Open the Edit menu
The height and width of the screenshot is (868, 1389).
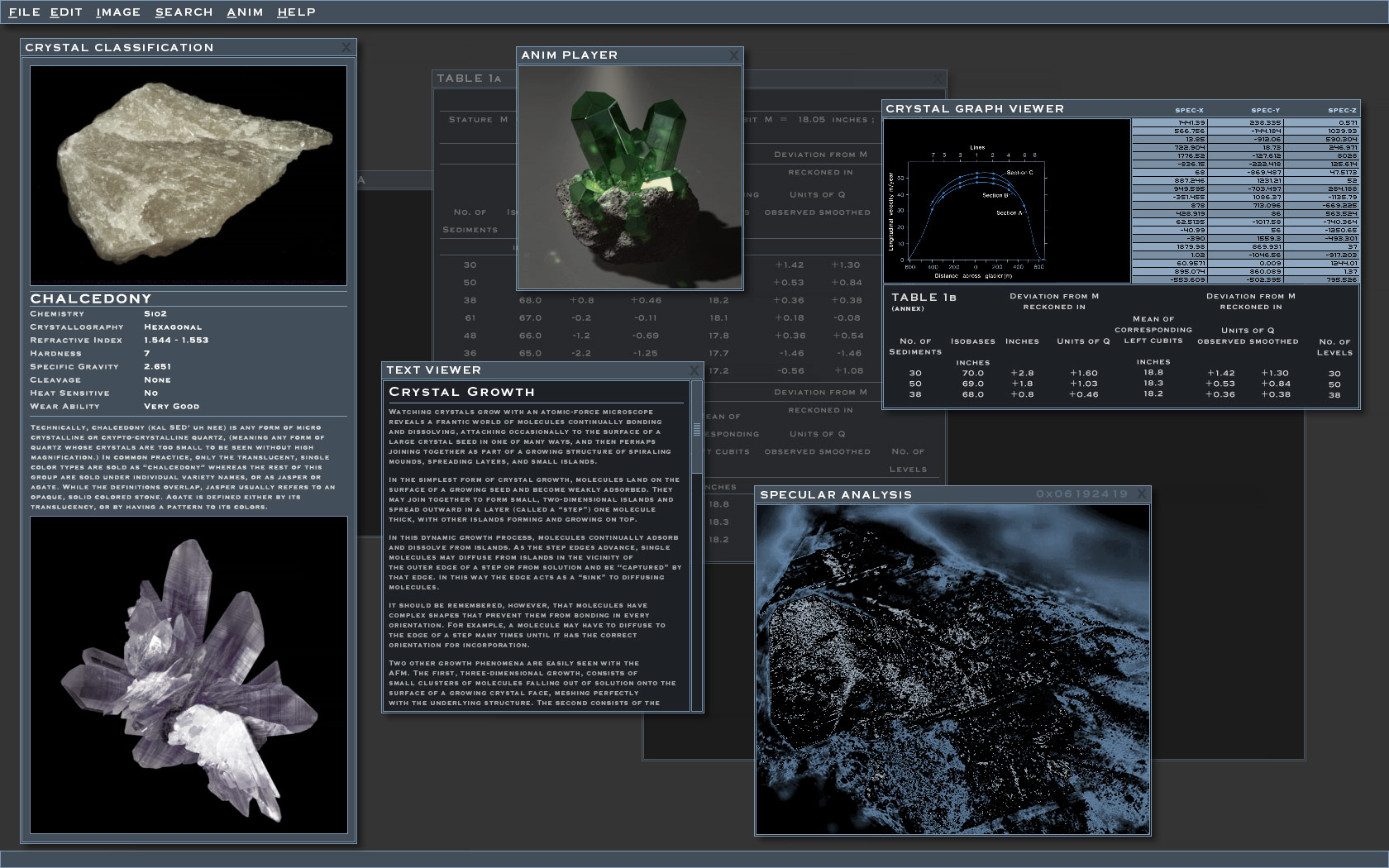66,12
